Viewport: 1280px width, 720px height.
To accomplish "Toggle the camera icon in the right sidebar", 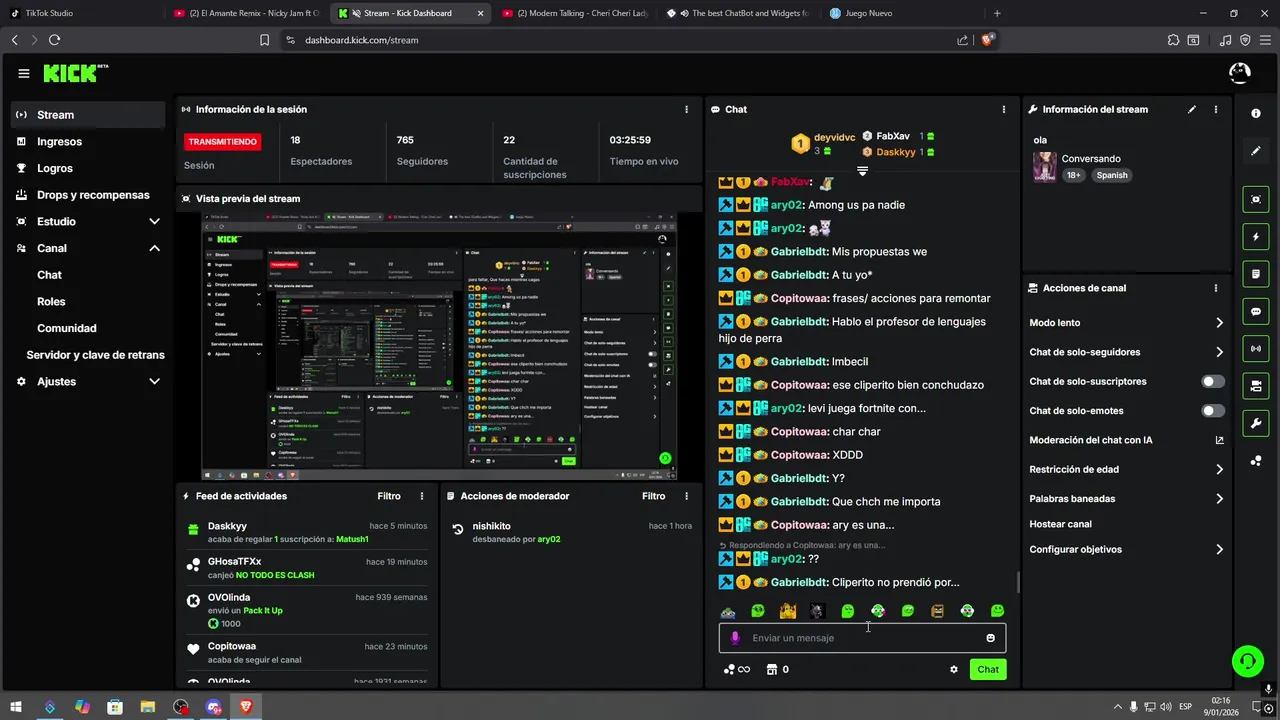I will [1256, 386].
